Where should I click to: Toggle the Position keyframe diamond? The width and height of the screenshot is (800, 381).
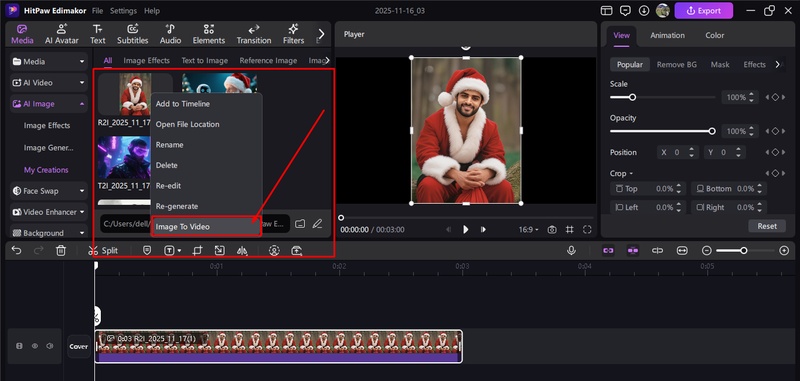(775, 152)
